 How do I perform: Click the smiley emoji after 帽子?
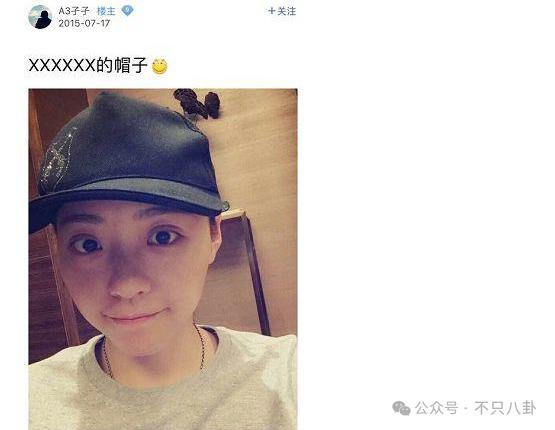(160, 66)
